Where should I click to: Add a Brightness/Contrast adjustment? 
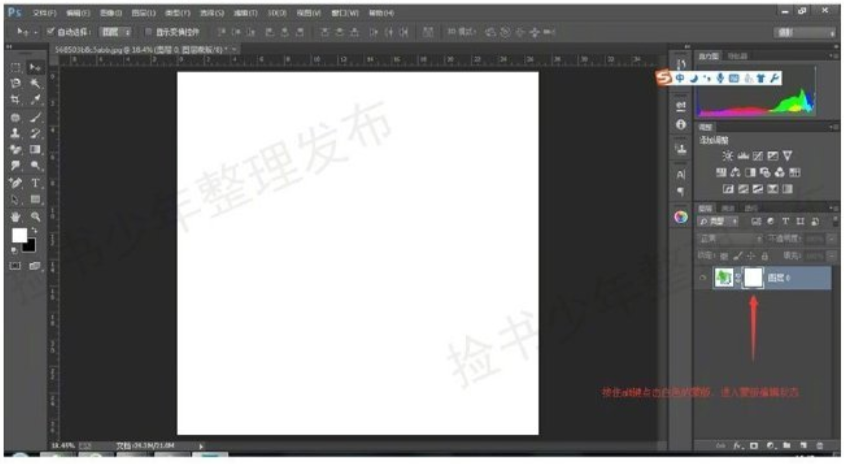[x=728, y=156]
